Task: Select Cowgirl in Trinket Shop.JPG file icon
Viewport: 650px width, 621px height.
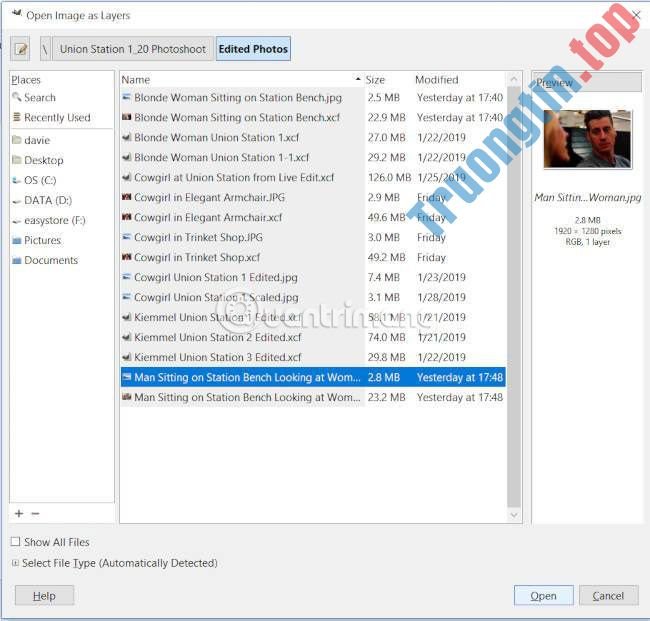Action: (x=126, y=237)
